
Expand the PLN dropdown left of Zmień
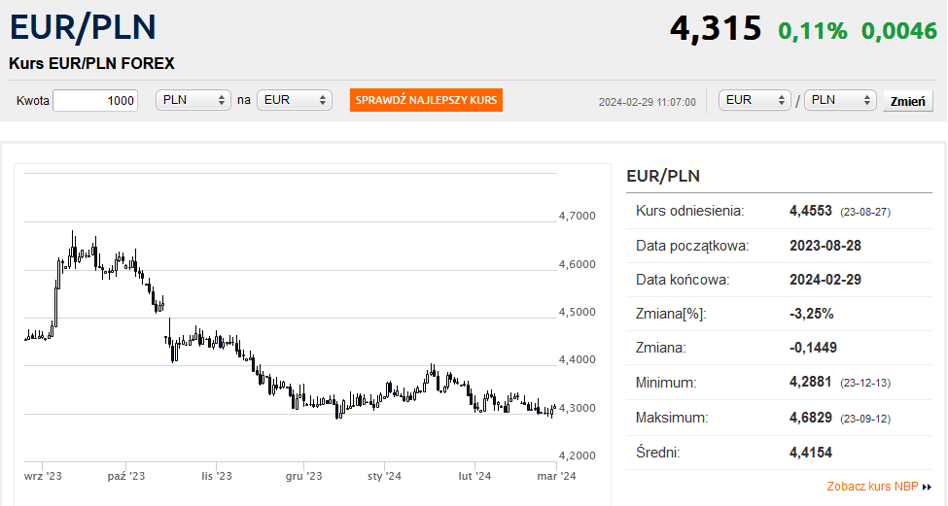[x=840, y=100]
